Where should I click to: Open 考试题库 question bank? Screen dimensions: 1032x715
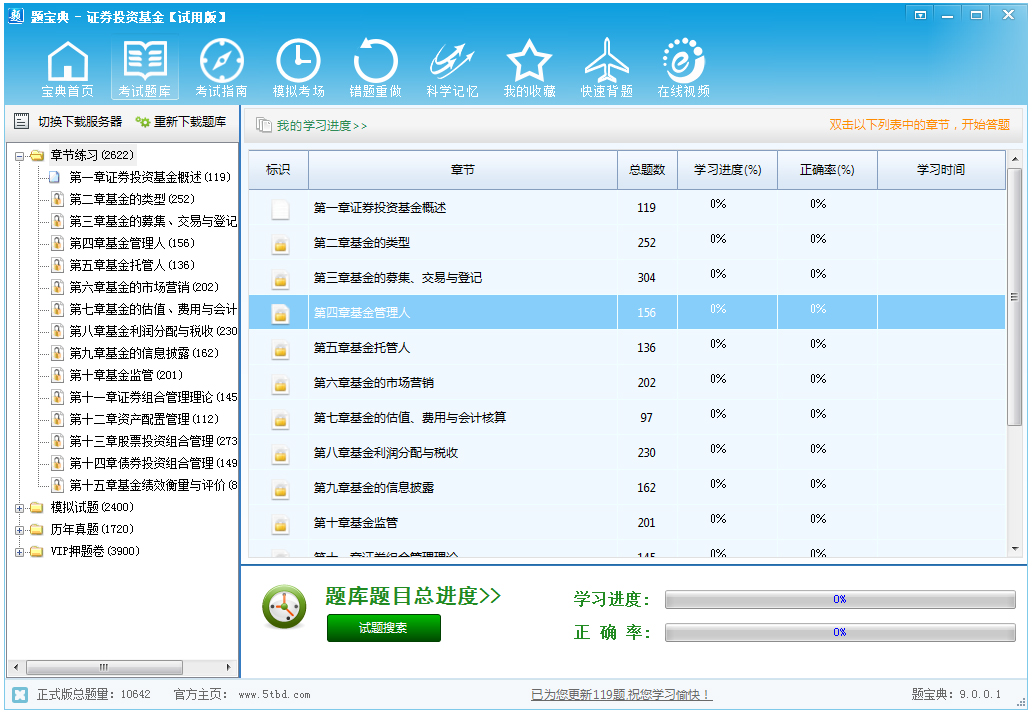[145, 68]
